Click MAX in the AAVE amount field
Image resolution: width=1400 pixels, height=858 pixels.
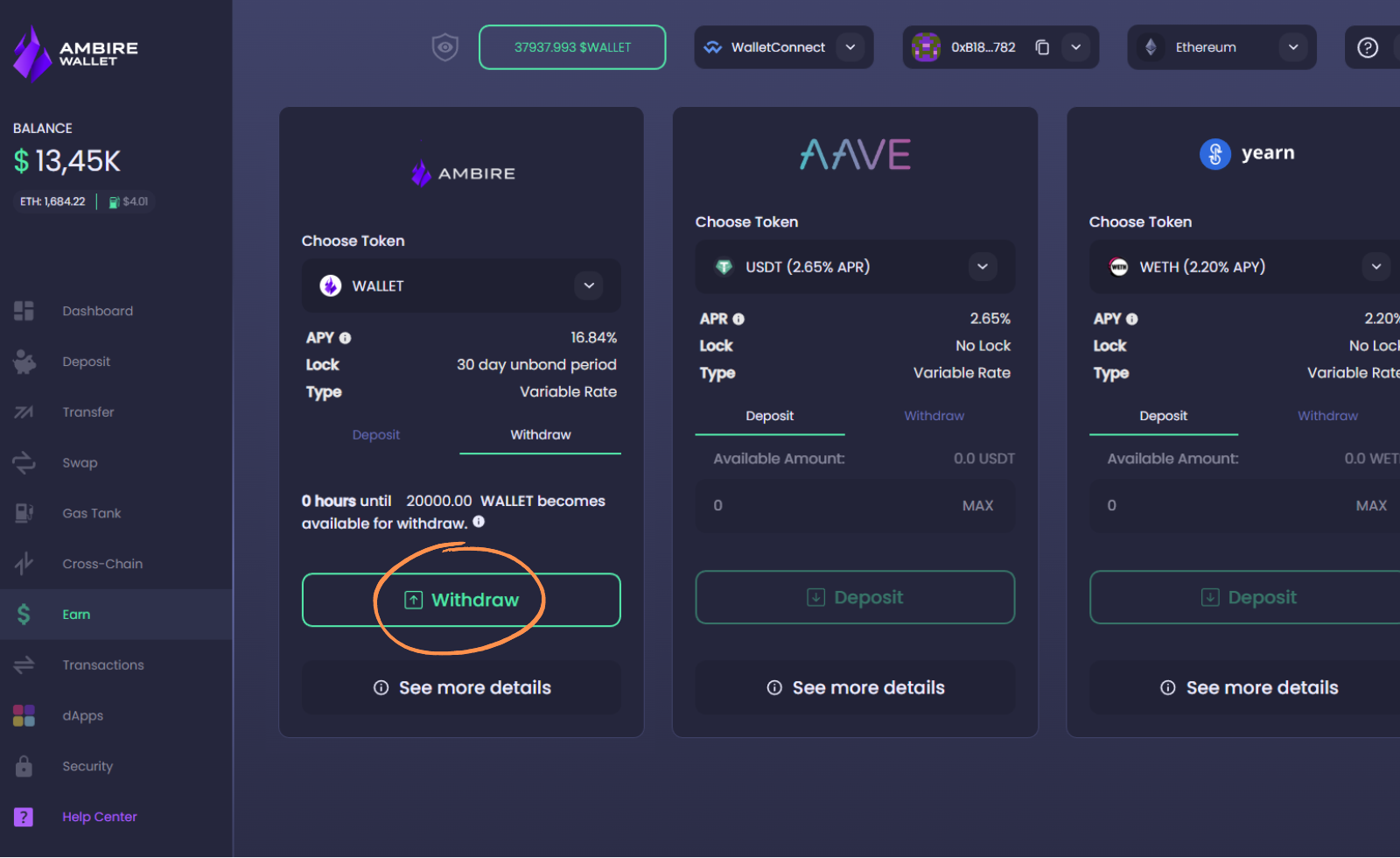click(x=977, y=505)
